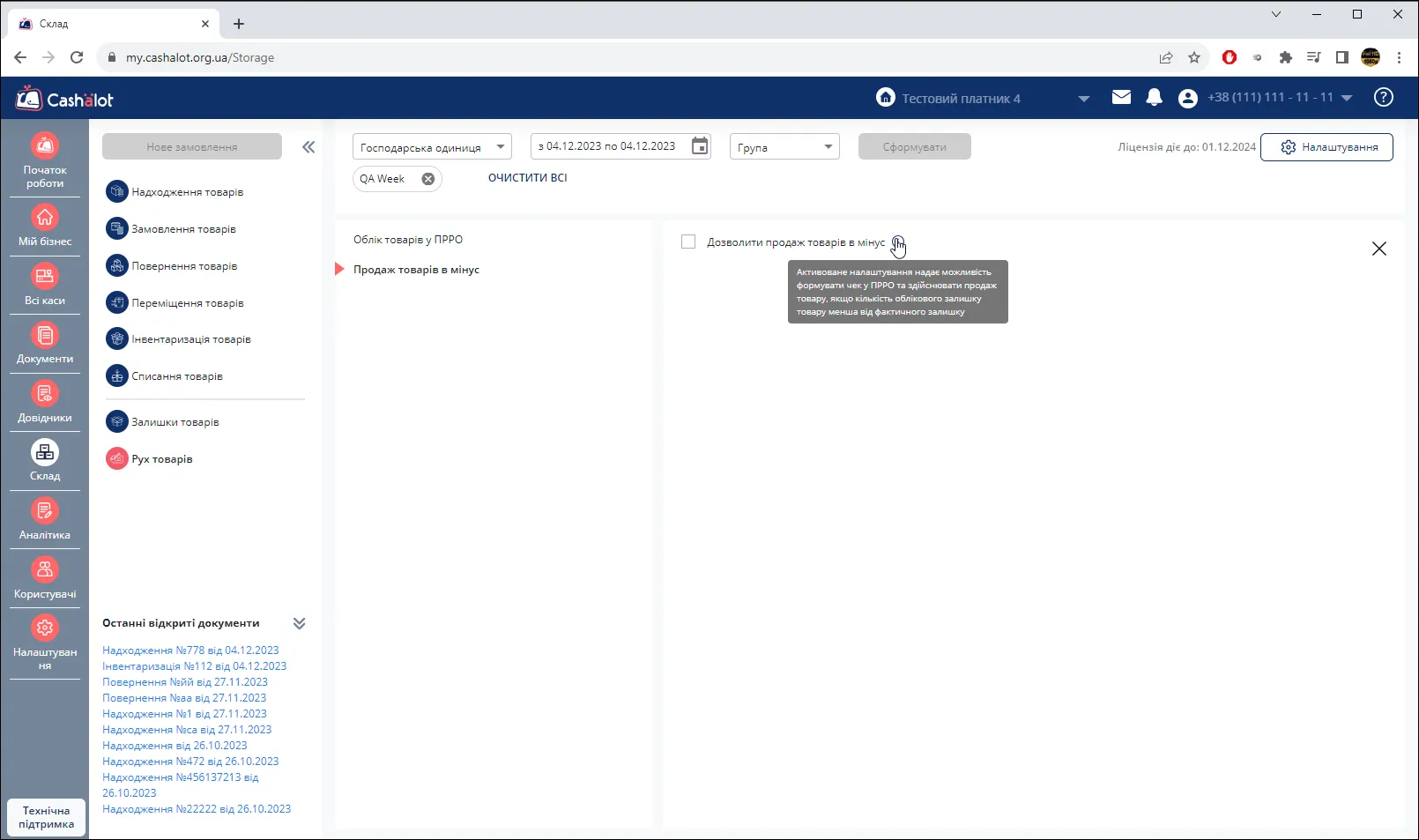Bookmark this page with the star icon
Image resolution: width=1419 pixels, height=840 pixels.
coord(1194,57)
